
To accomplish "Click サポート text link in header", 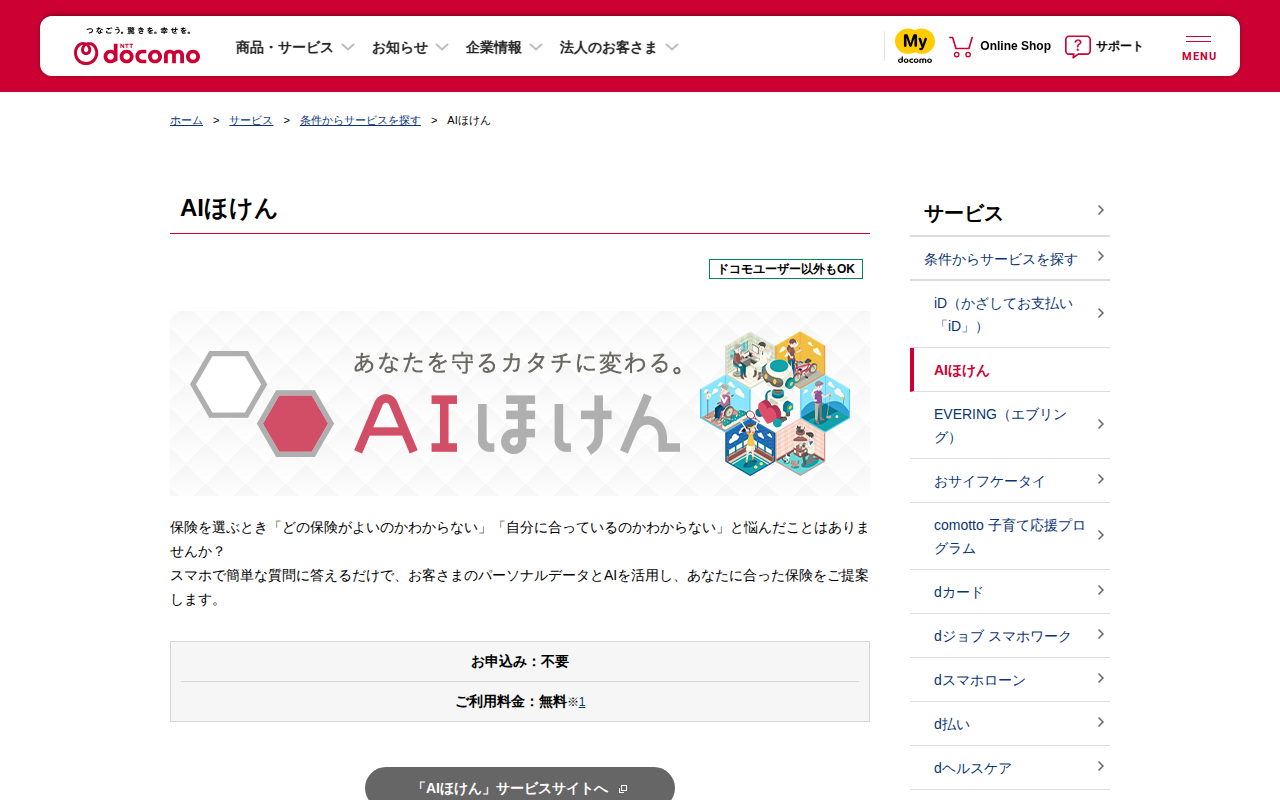I will point(1119,46).
